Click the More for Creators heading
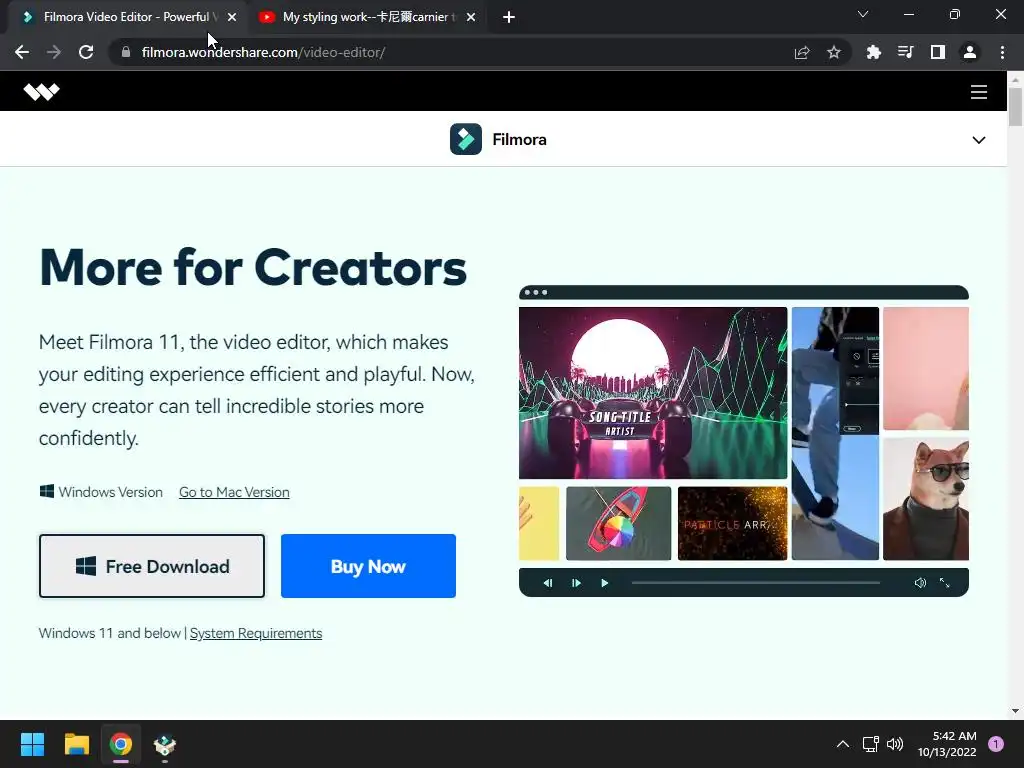 pyautogui.click(x=253, y=268)
